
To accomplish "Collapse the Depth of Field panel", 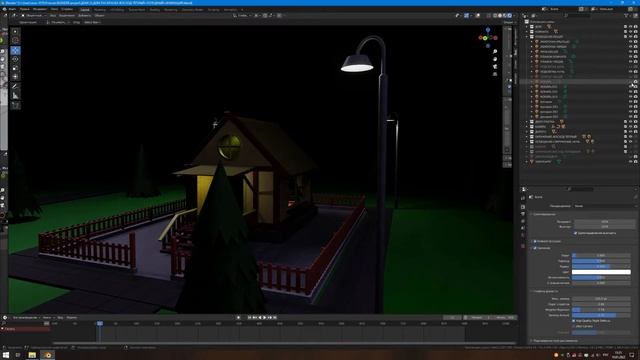I will pos(531,291).
